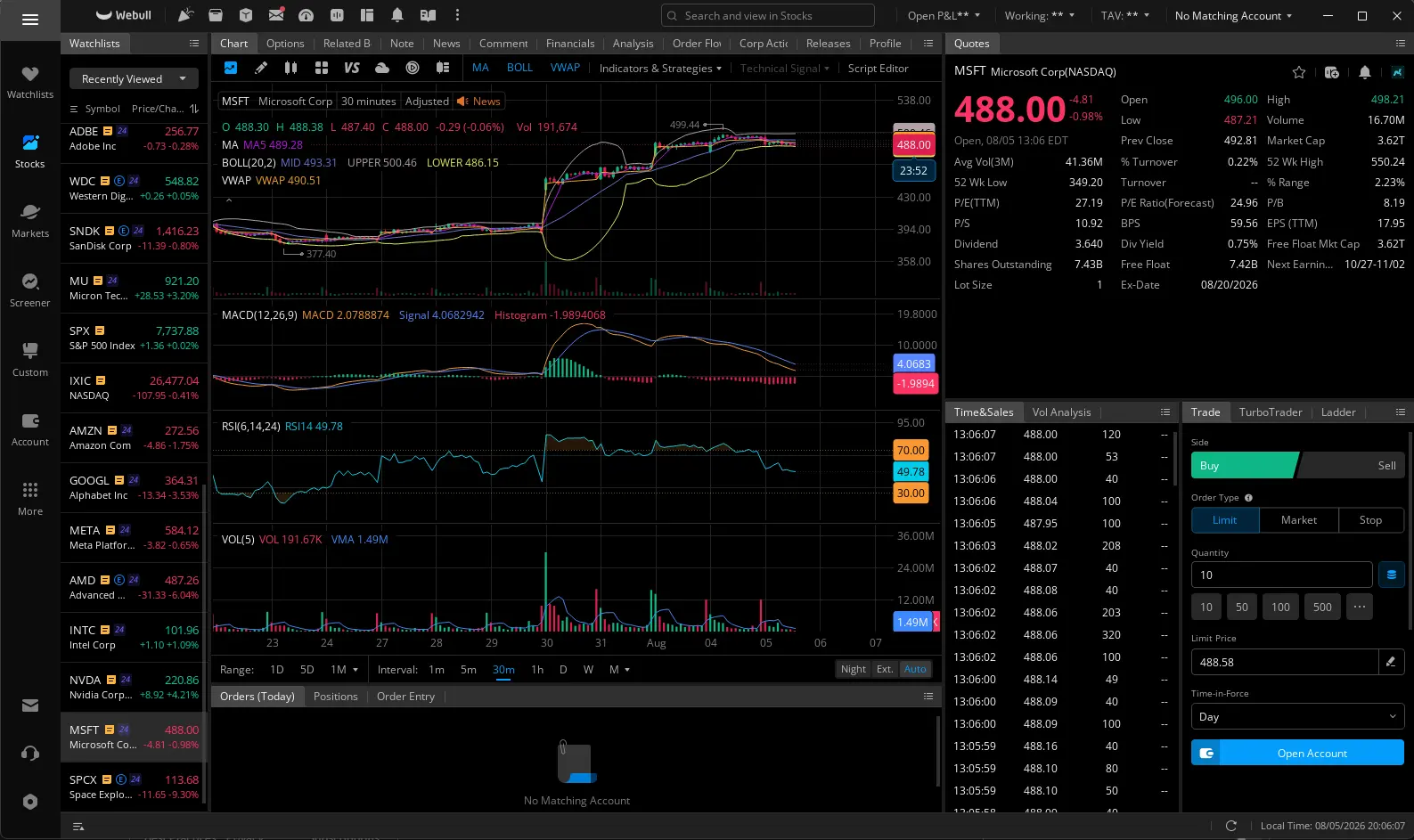The width and height of the screenshot is (1414, 840).
Task: Expand the Time-in-Force Day dropdown
Action: point(1297,717)
